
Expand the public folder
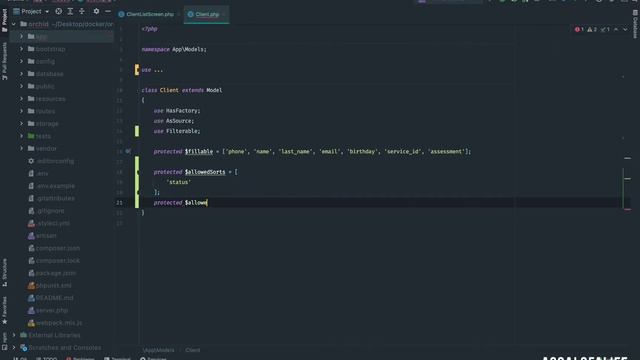(22, 86)
